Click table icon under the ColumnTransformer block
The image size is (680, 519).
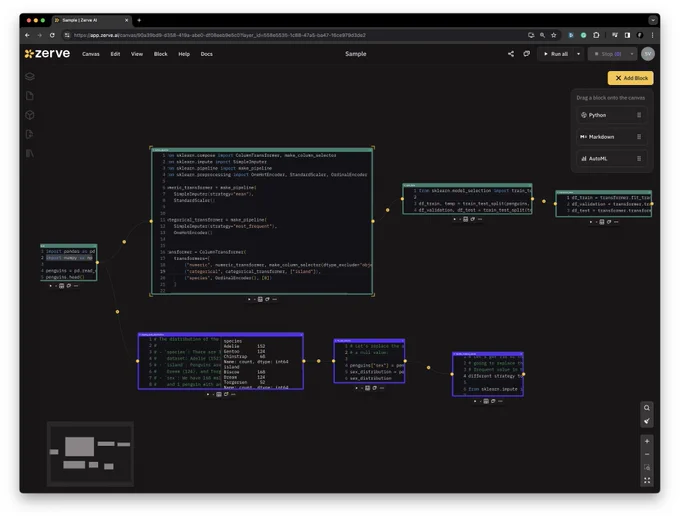pos(260,299)
